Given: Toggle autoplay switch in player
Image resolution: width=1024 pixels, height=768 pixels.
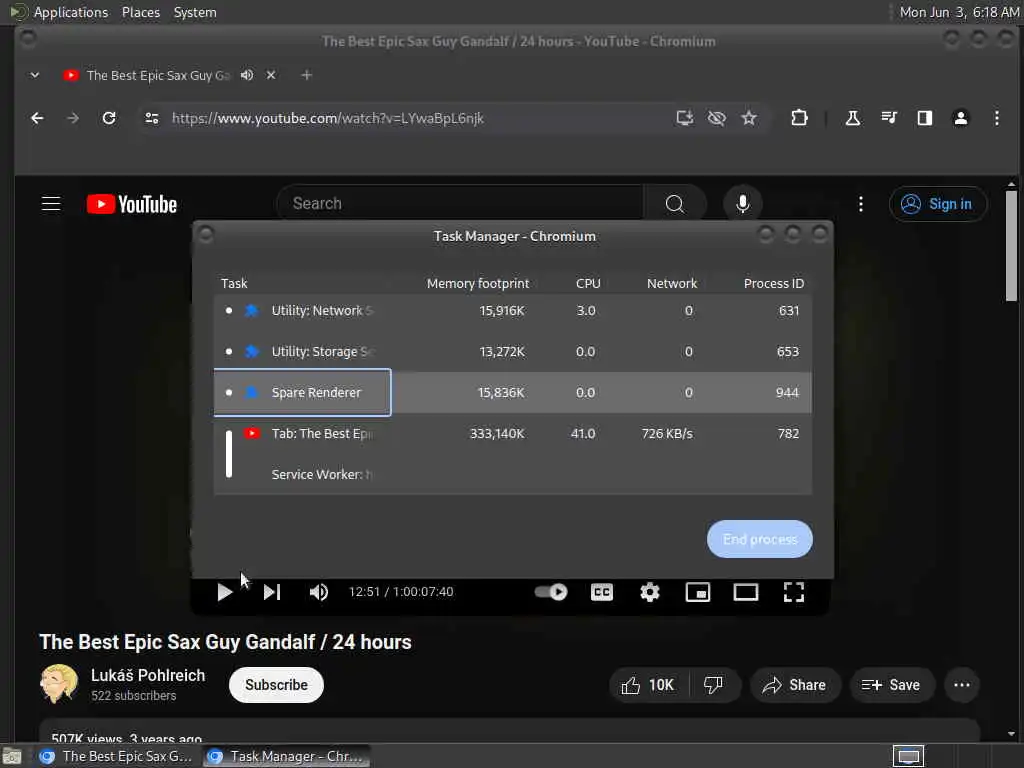Looking at the screenshot, I should click(551, 592).
